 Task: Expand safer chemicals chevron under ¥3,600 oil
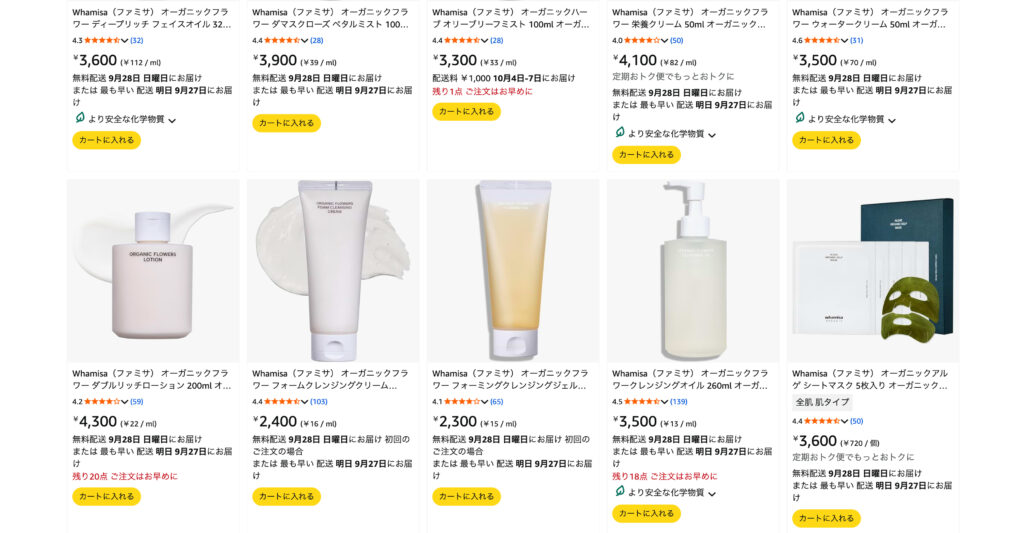click(172, 120)
